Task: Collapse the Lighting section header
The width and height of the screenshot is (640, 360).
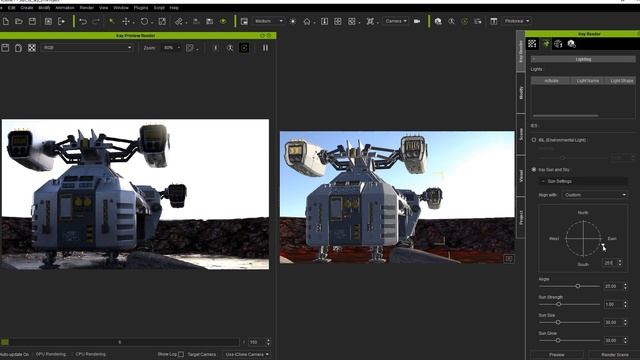Action: point(583,60)
